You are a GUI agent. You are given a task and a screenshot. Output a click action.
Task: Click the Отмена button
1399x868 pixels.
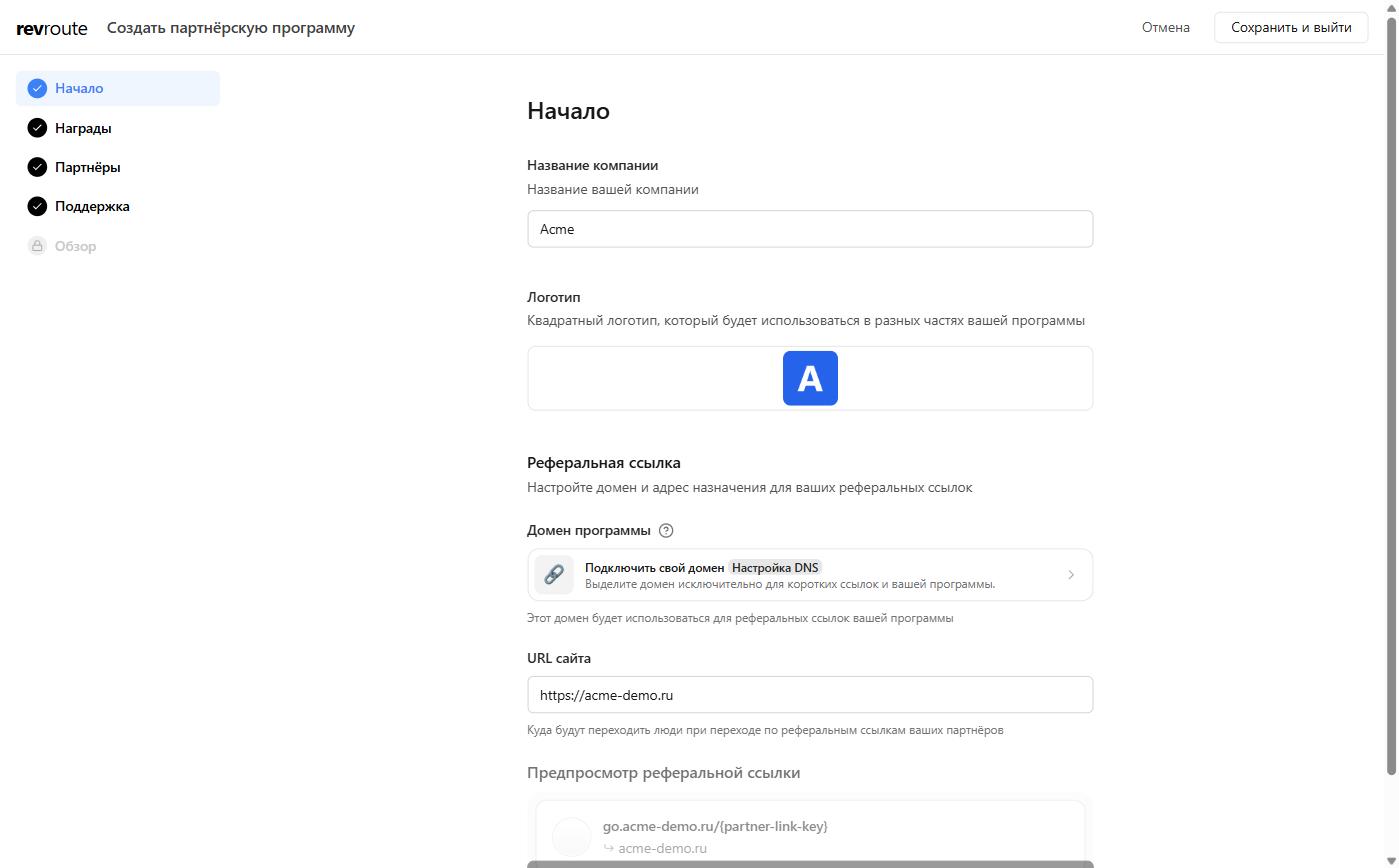pyautogui.click(x=1166, y=27)
